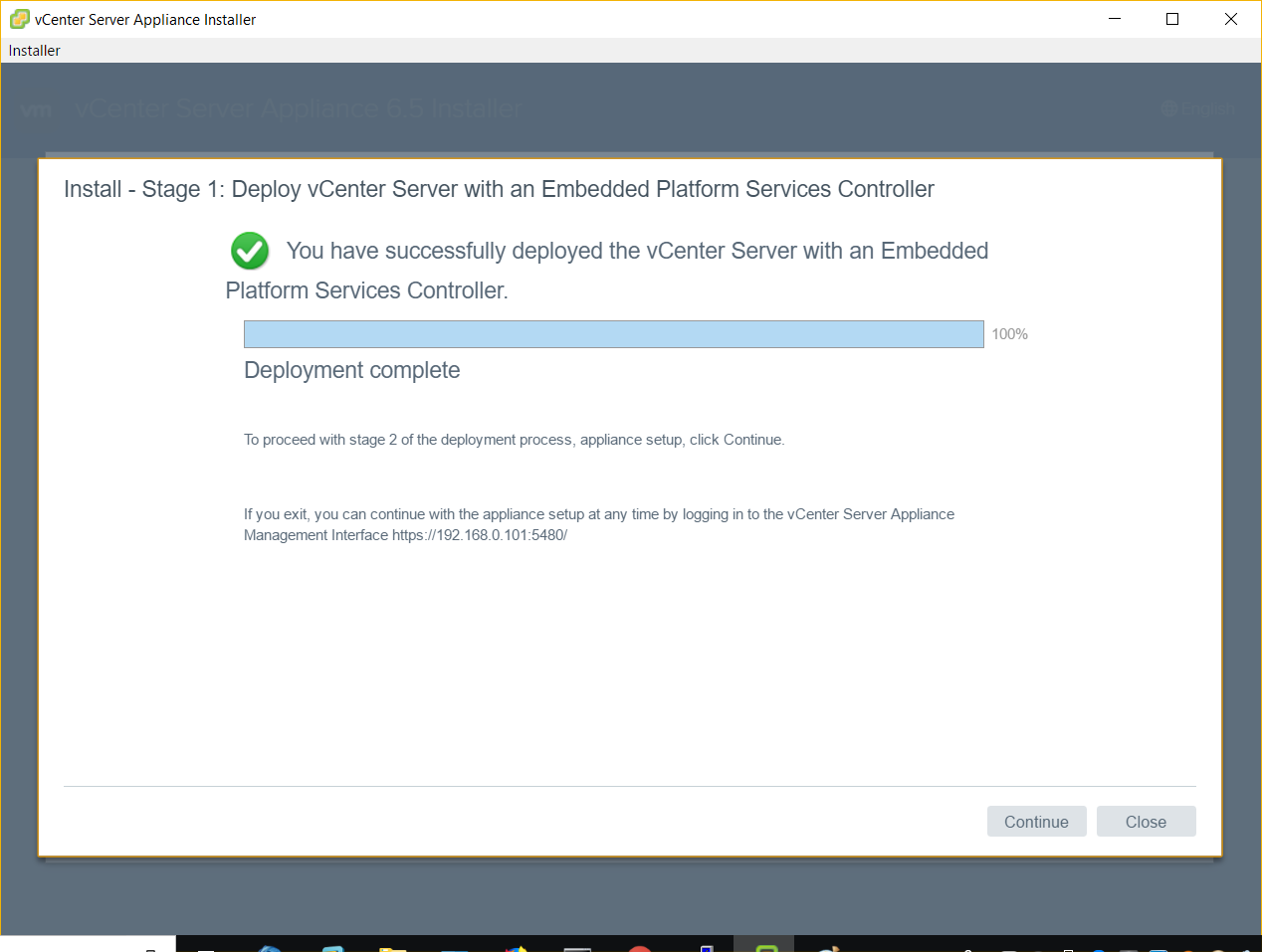
Task: Click the "Deployment complete" status text
Action: tap(352, 370)
